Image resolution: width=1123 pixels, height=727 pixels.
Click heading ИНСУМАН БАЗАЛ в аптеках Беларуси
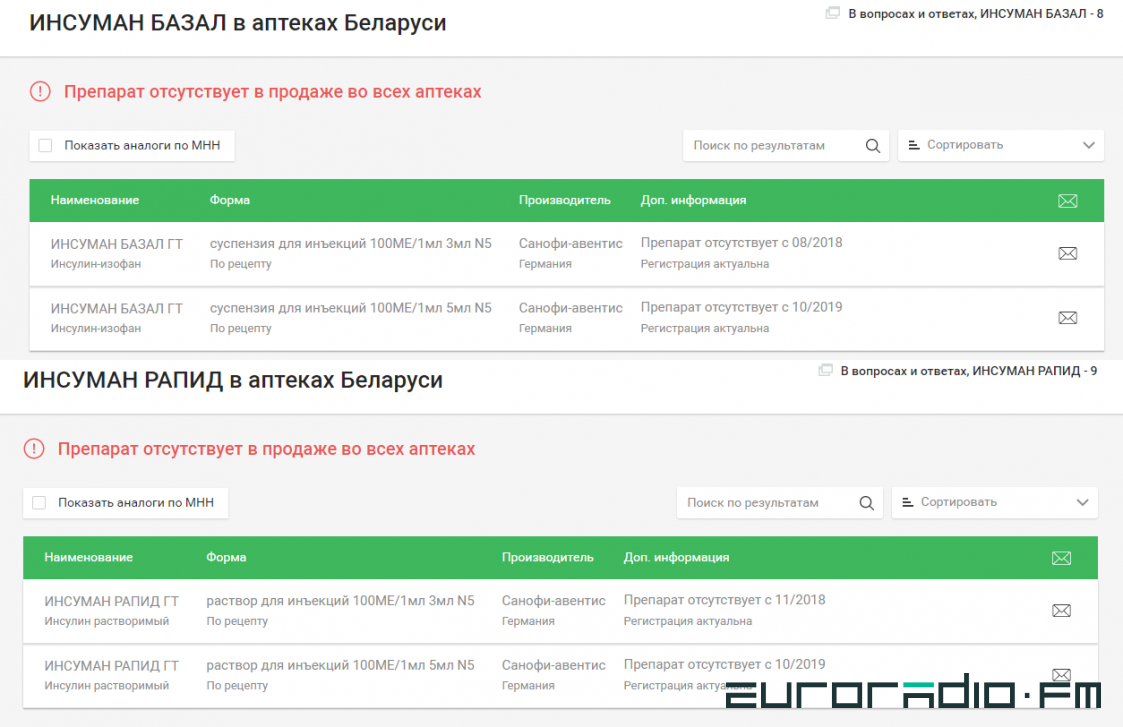238,23
